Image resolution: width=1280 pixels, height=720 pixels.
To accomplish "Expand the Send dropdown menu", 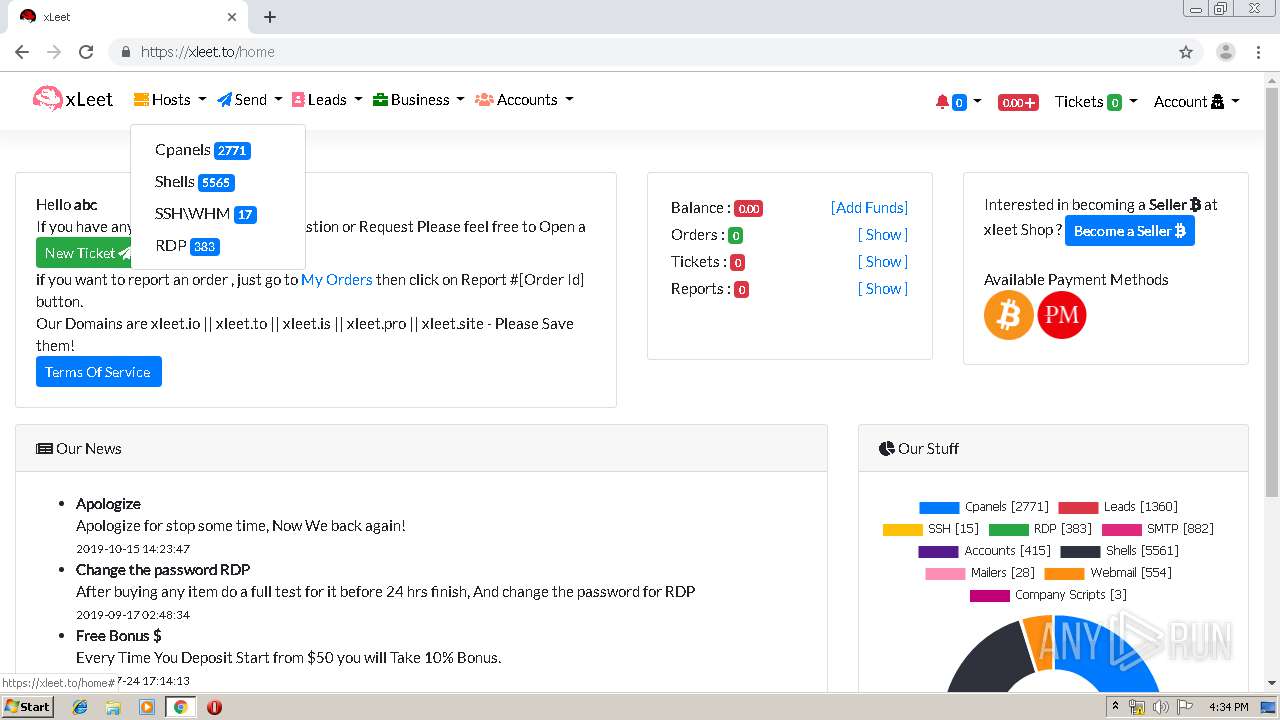I will pyautogui.click(x=250, y=100).
